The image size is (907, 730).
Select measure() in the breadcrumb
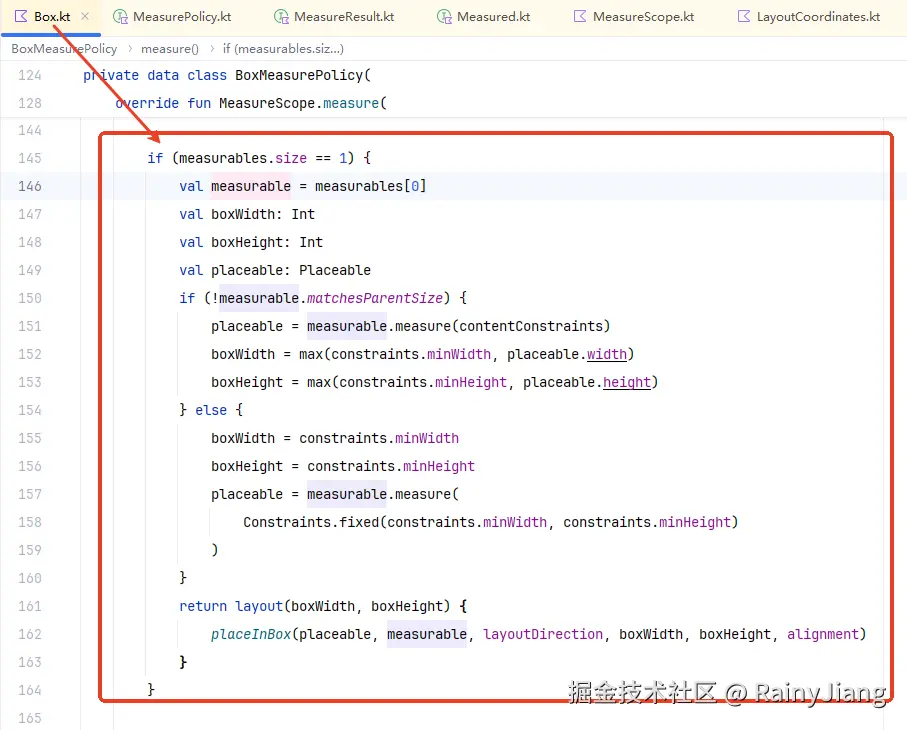pos(169,49)
